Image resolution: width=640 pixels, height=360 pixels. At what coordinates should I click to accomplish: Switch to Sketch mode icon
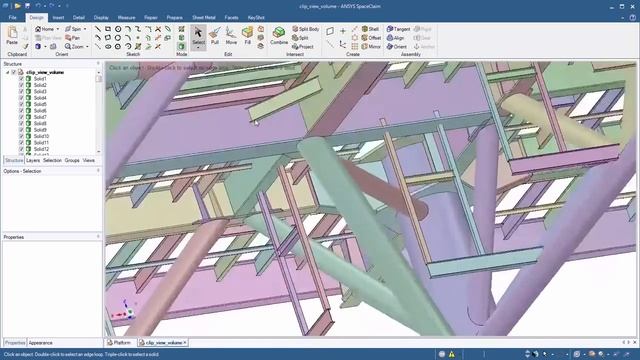(182, 29)
